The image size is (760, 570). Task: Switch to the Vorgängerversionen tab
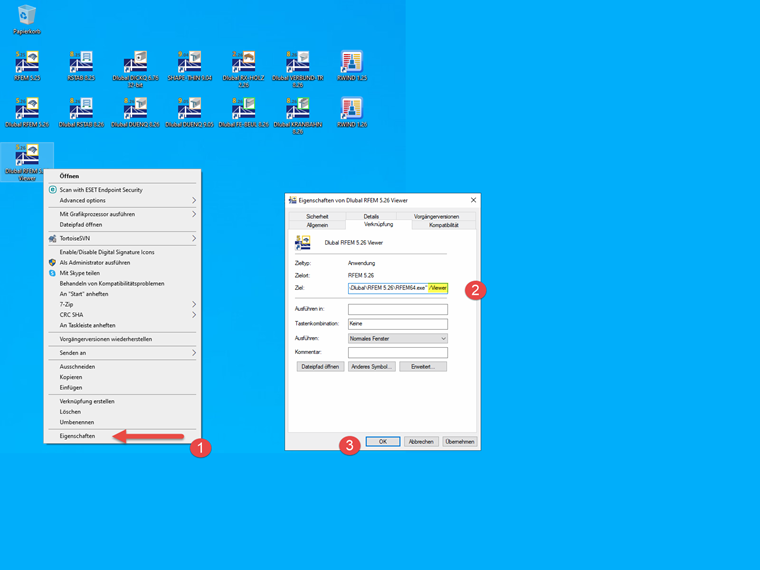436,216
